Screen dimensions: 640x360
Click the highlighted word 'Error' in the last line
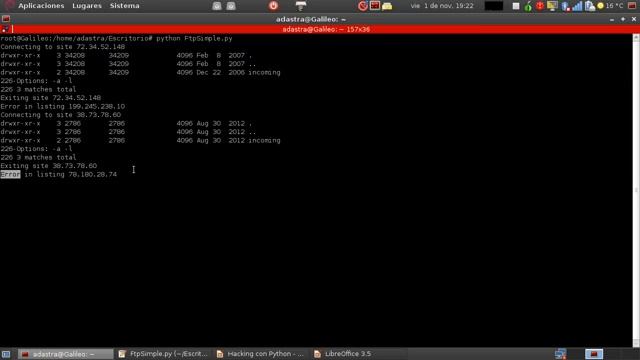click(x=10, y=174)
